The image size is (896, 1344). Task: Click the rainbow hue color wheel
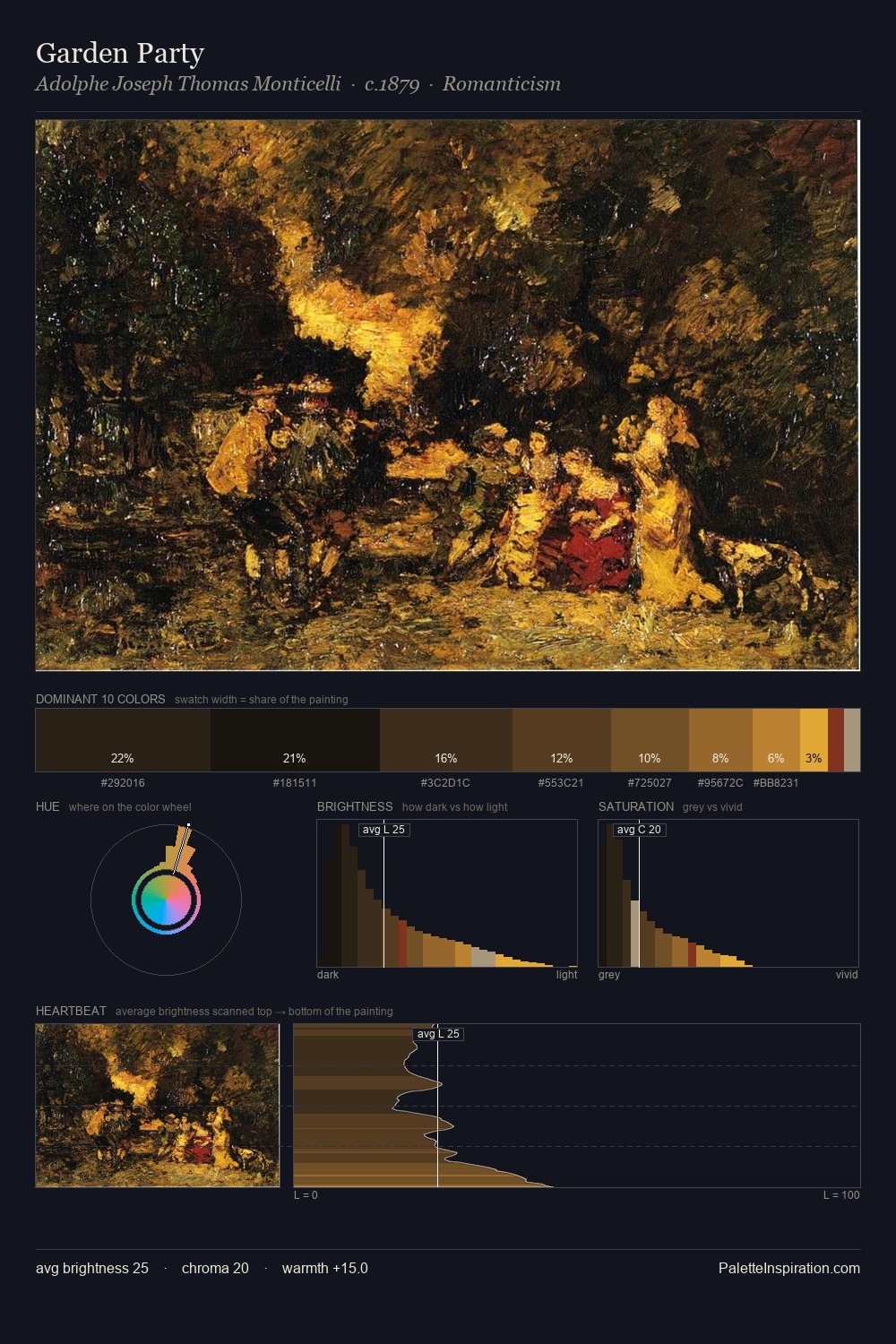[166, 900]
